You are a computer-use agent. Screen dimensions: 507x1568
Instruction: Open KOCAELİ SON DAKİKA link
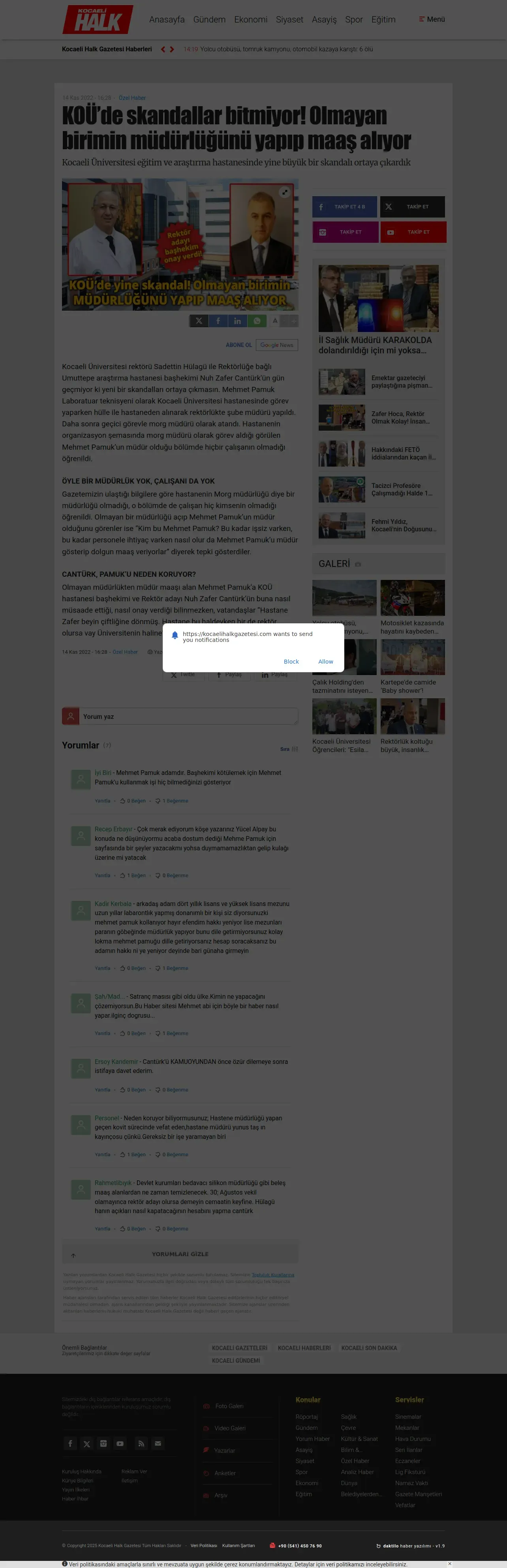click(x=369, y=1348)
